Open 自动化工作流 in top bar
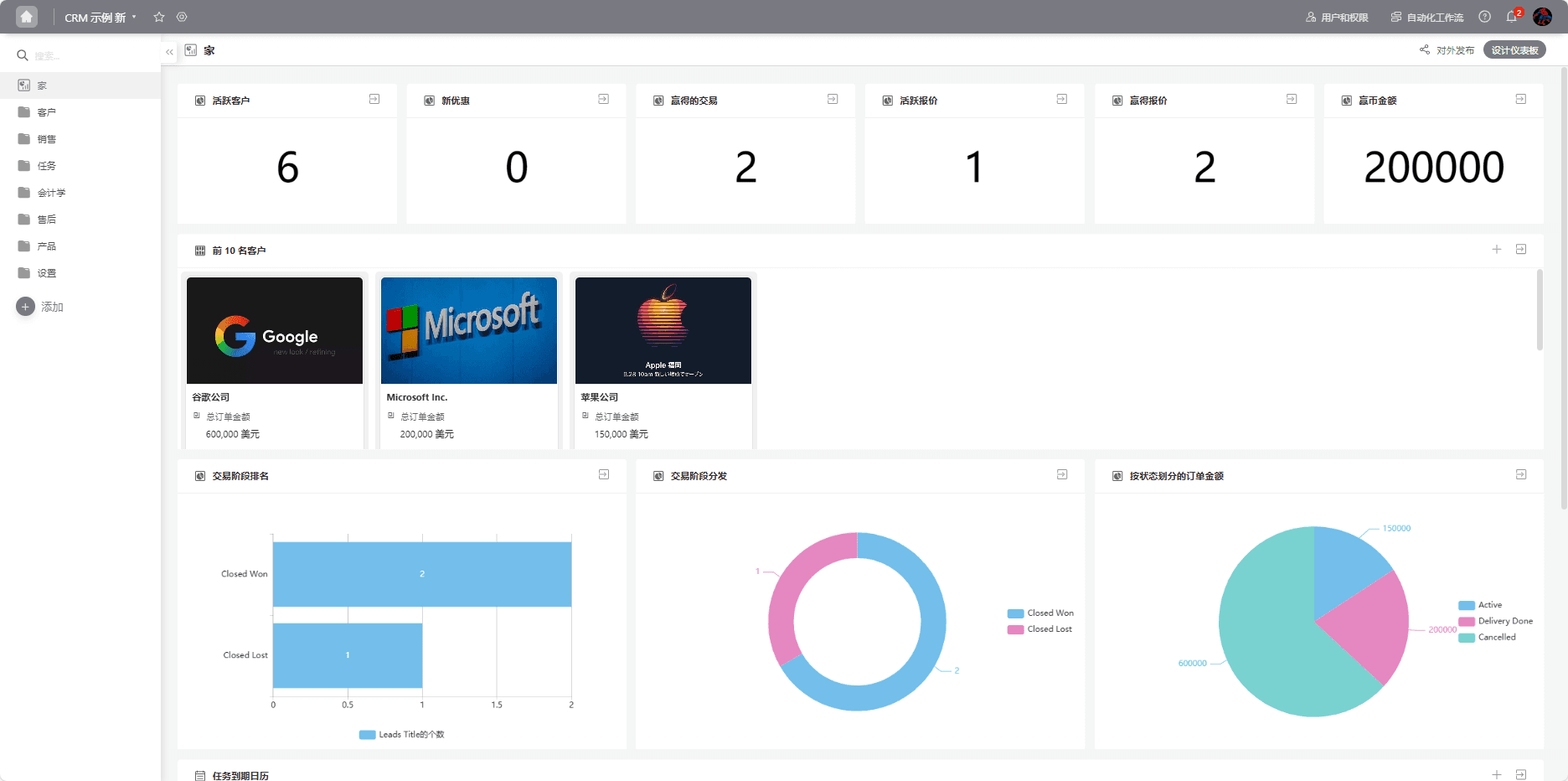 pyautogui.click(x=1427, y=18)
